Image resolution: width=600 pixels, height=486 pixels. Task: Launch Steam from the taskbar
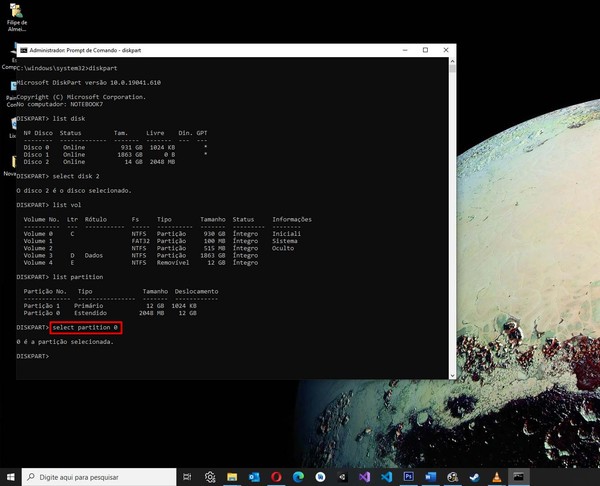[x=473, y=477]
